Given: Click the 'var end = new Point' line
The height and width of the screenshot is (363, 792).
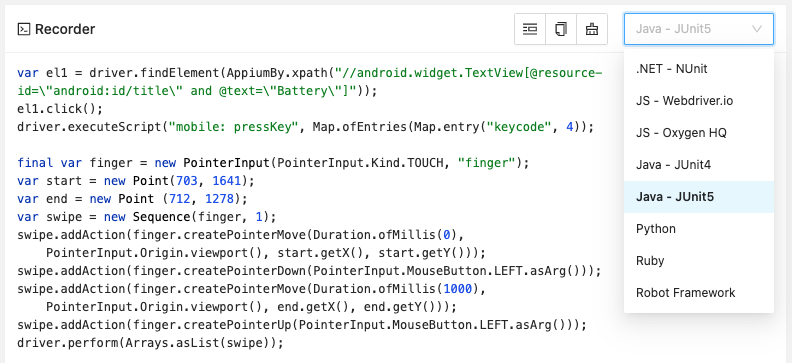Looking at the screenshot, I should click(x=132, y=199).
